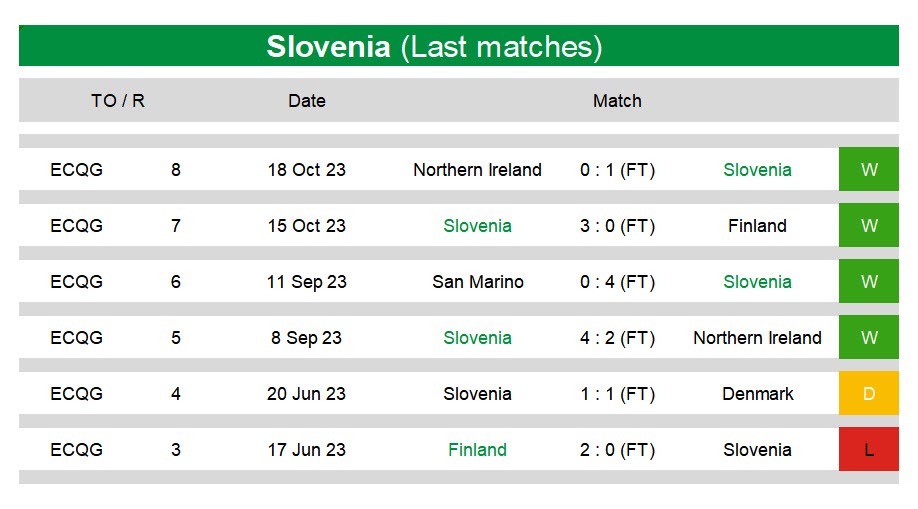Click the 3 : 0 (FT) score
This screenshot has height=509, width=918.
(x=617, y=226)
